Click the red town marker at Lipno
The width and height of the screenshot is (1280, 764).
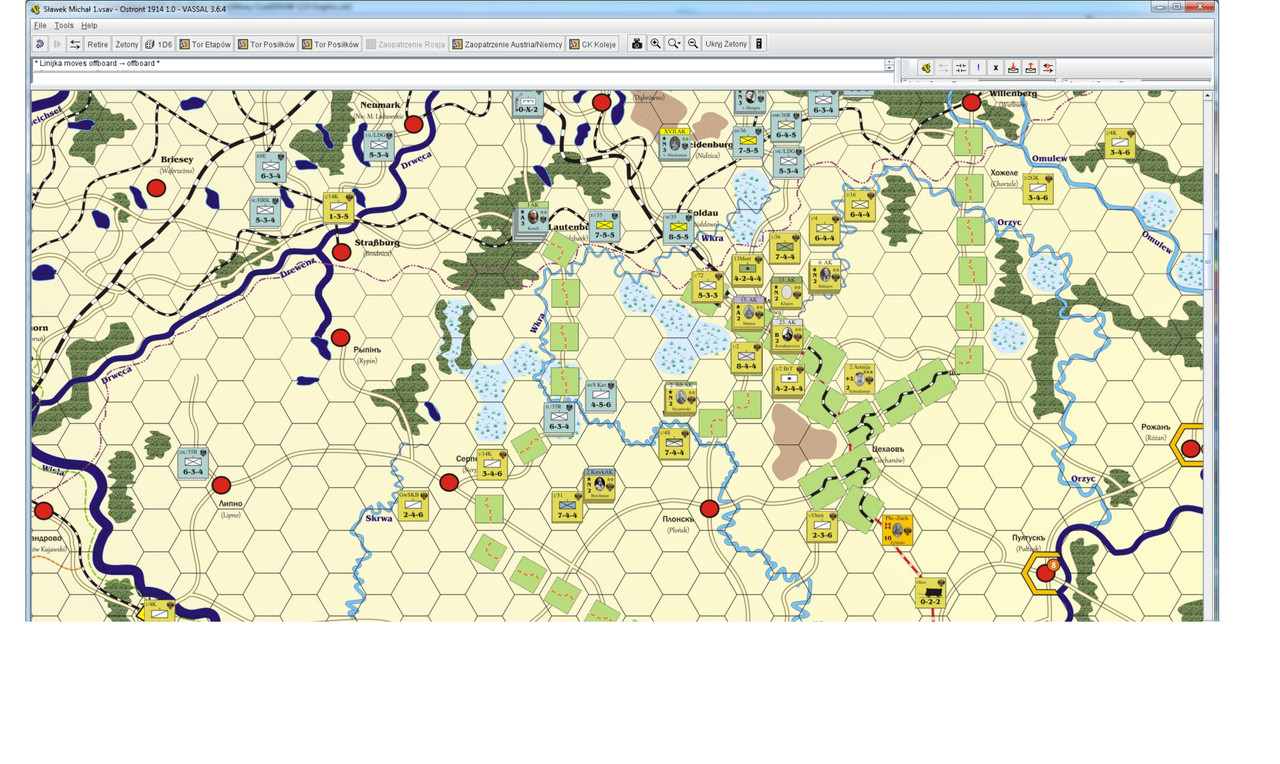click(x=221, y=486)
